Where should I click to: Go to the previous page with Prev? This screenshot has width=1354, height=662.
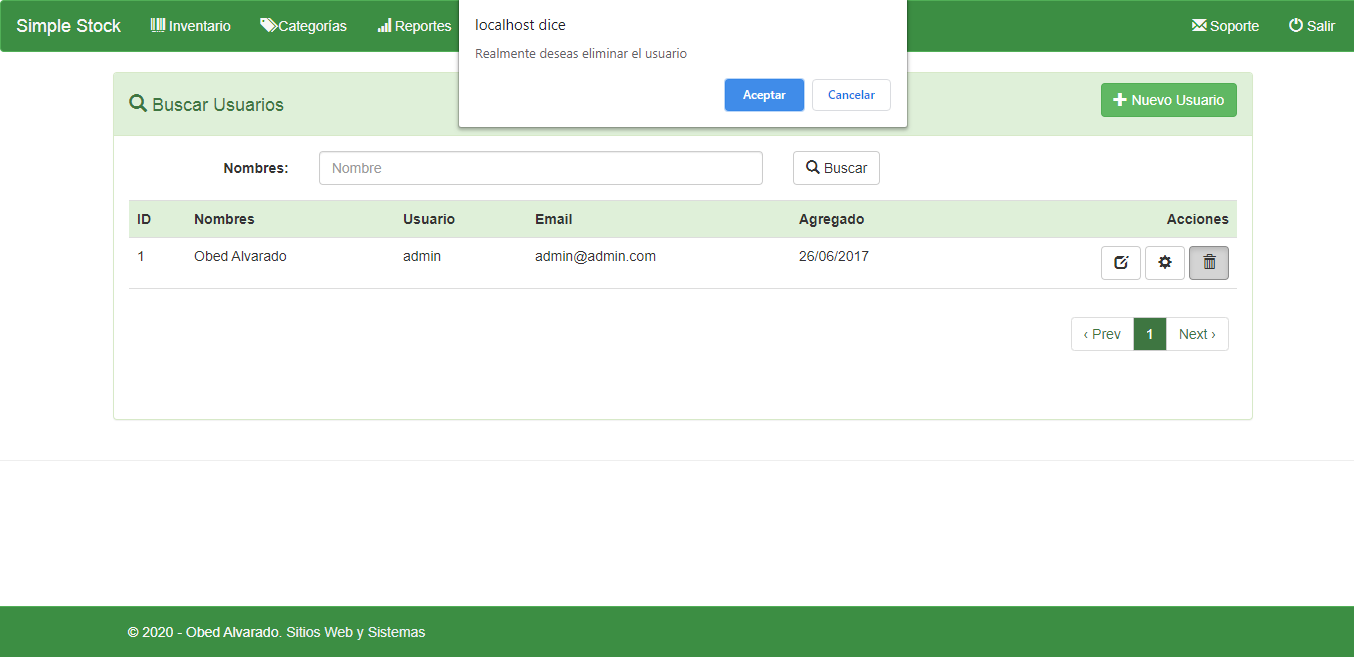click(1102, 334)
